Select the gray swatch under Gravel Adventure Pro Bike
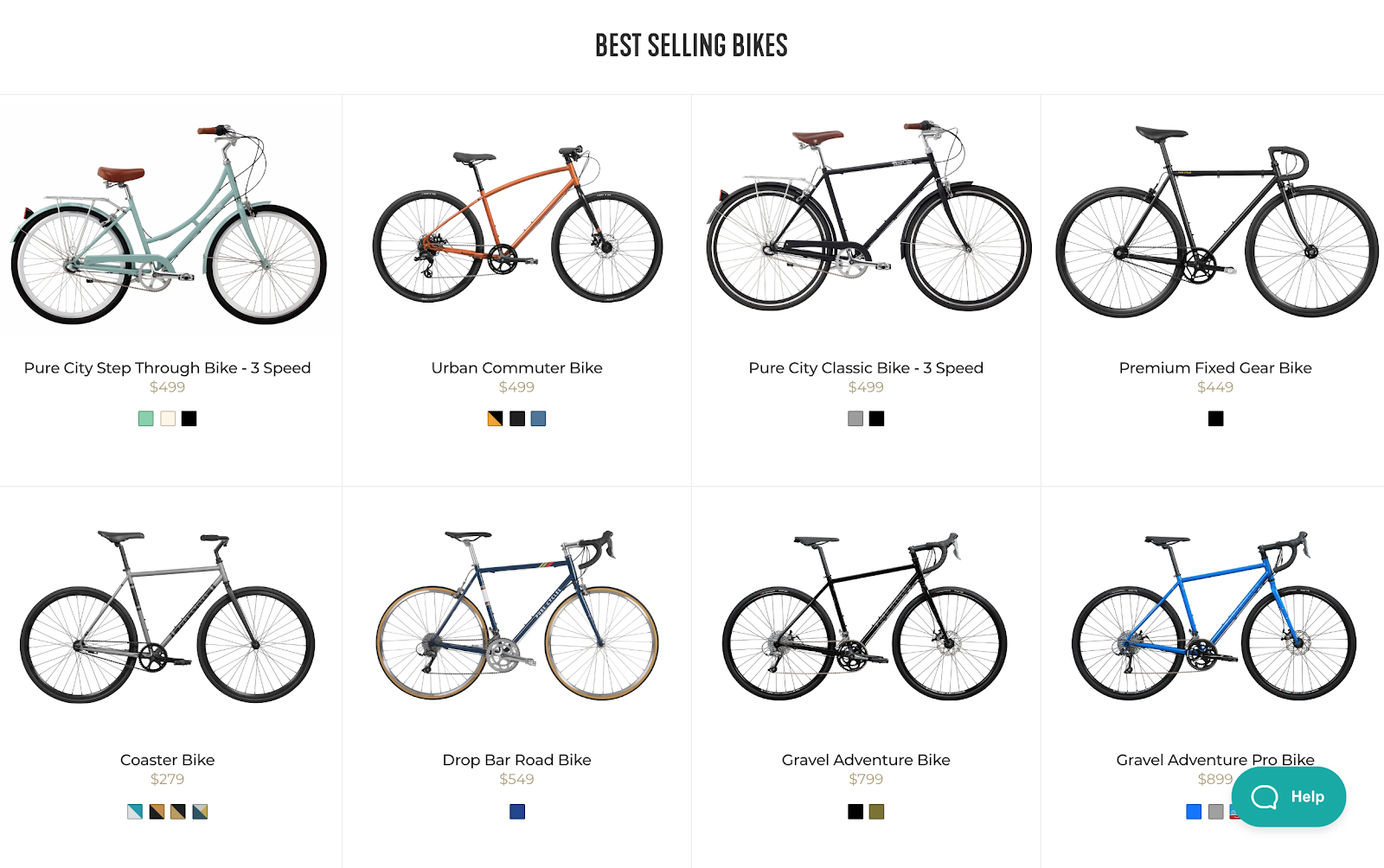 coord(1214,812)
